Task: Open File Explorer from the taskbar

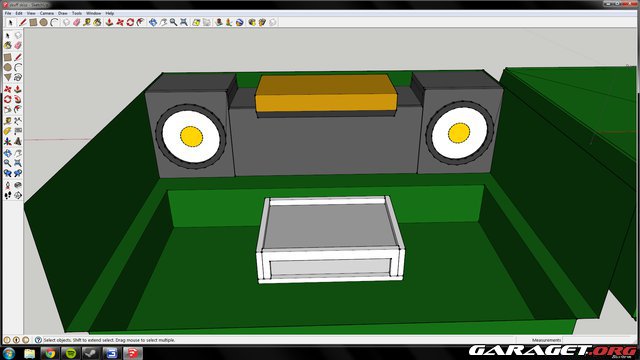Action: (29, 353)
